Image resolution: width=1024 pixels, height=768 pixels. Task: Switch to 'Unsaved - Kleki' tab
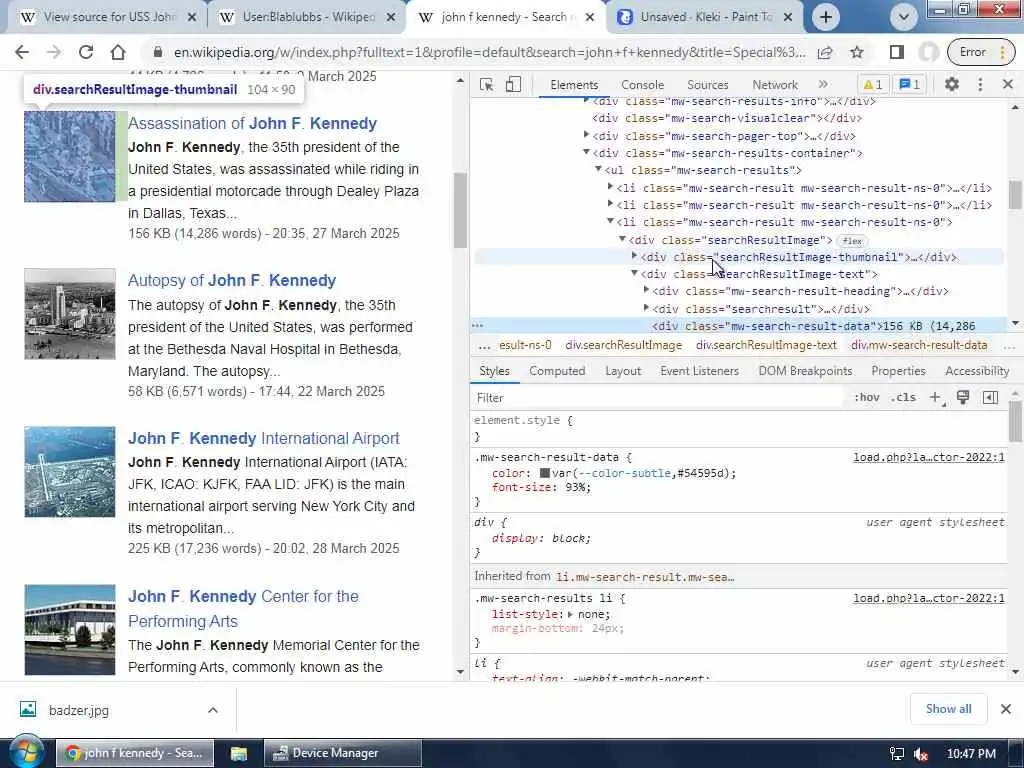point(705,17)
